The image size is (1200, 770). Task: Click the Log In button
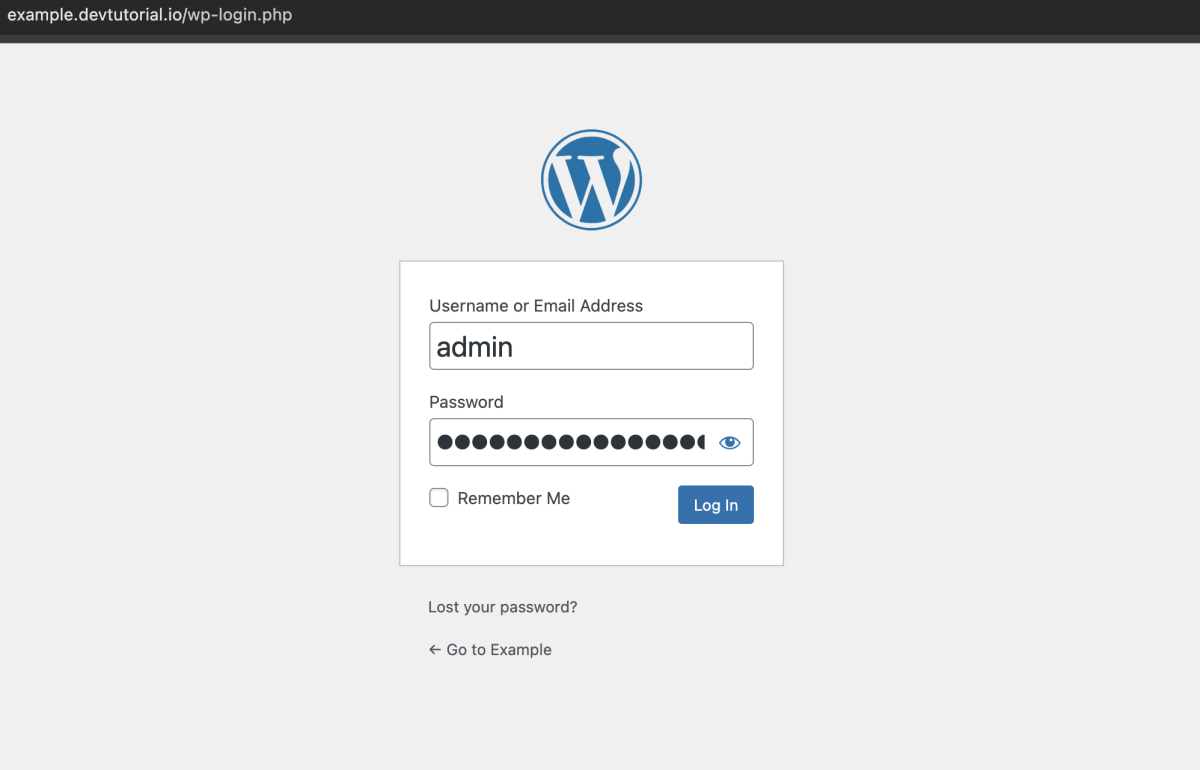pyautogui.click(x=716, y=505)
